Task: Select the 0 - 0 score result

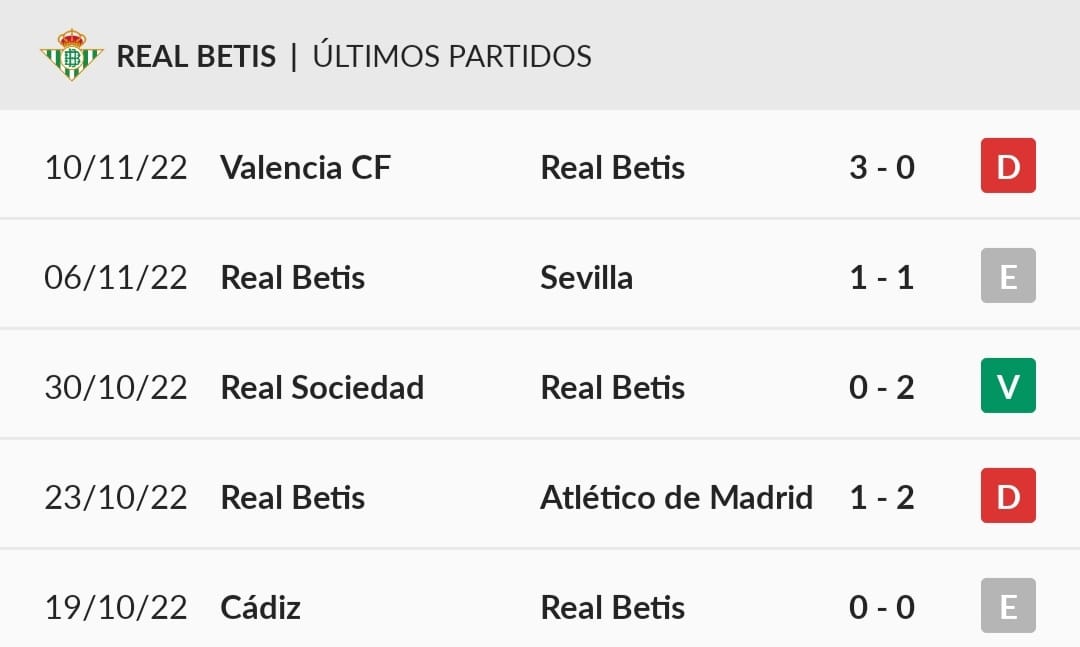Action: (882, 607)
